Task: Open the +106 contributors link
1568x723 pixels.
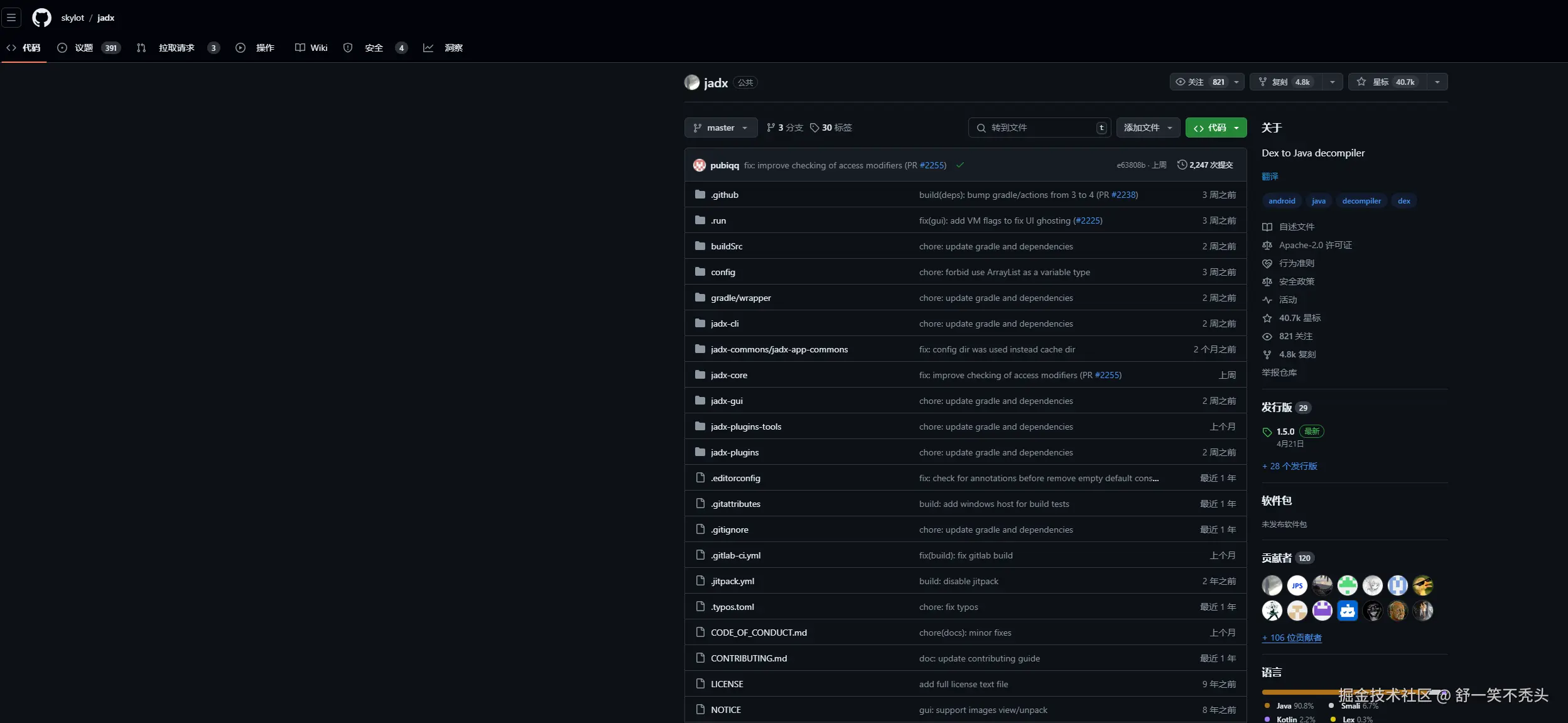Action: point(1292,638)
